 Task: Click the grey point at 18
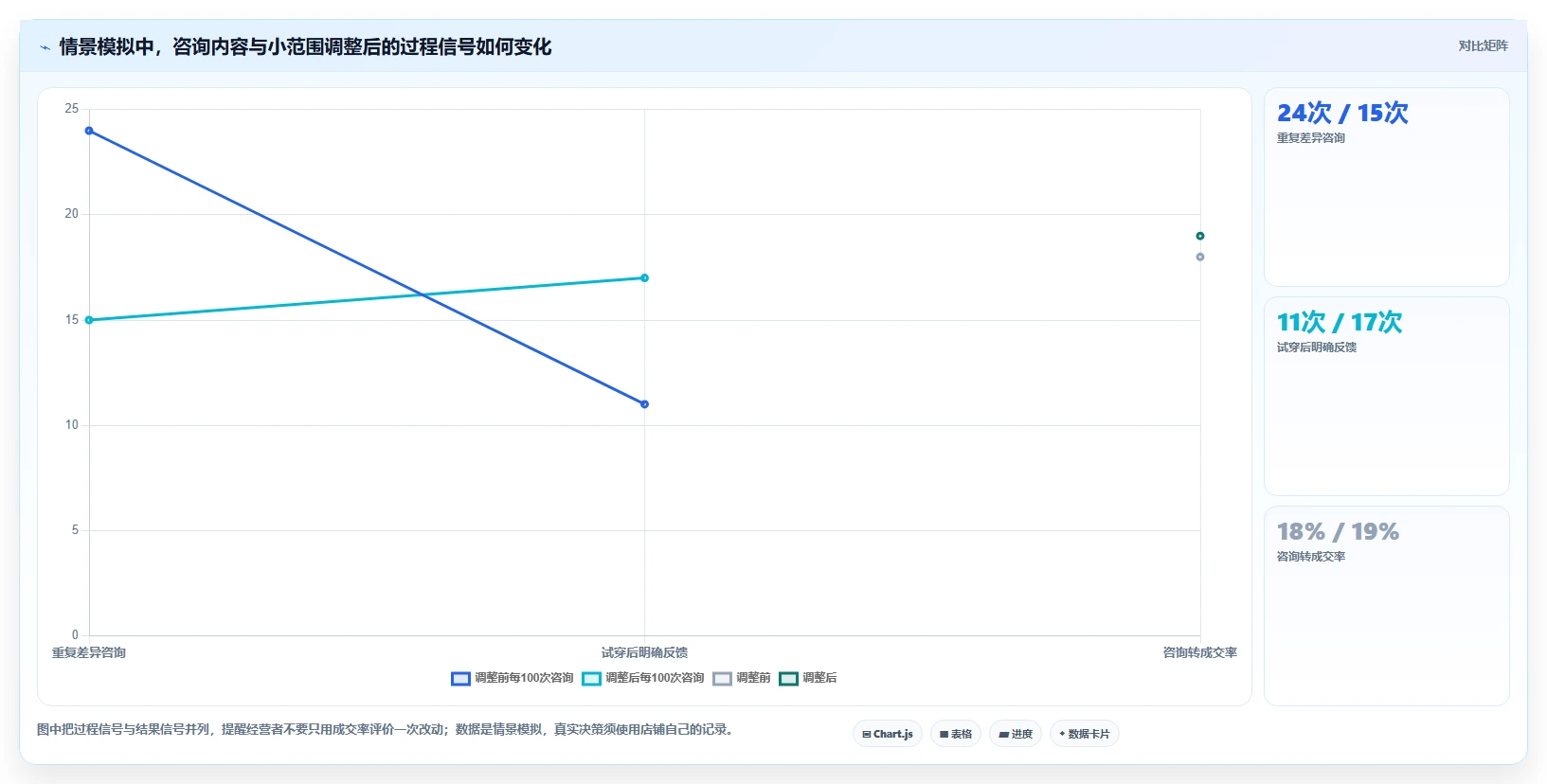click(1200, 257)
